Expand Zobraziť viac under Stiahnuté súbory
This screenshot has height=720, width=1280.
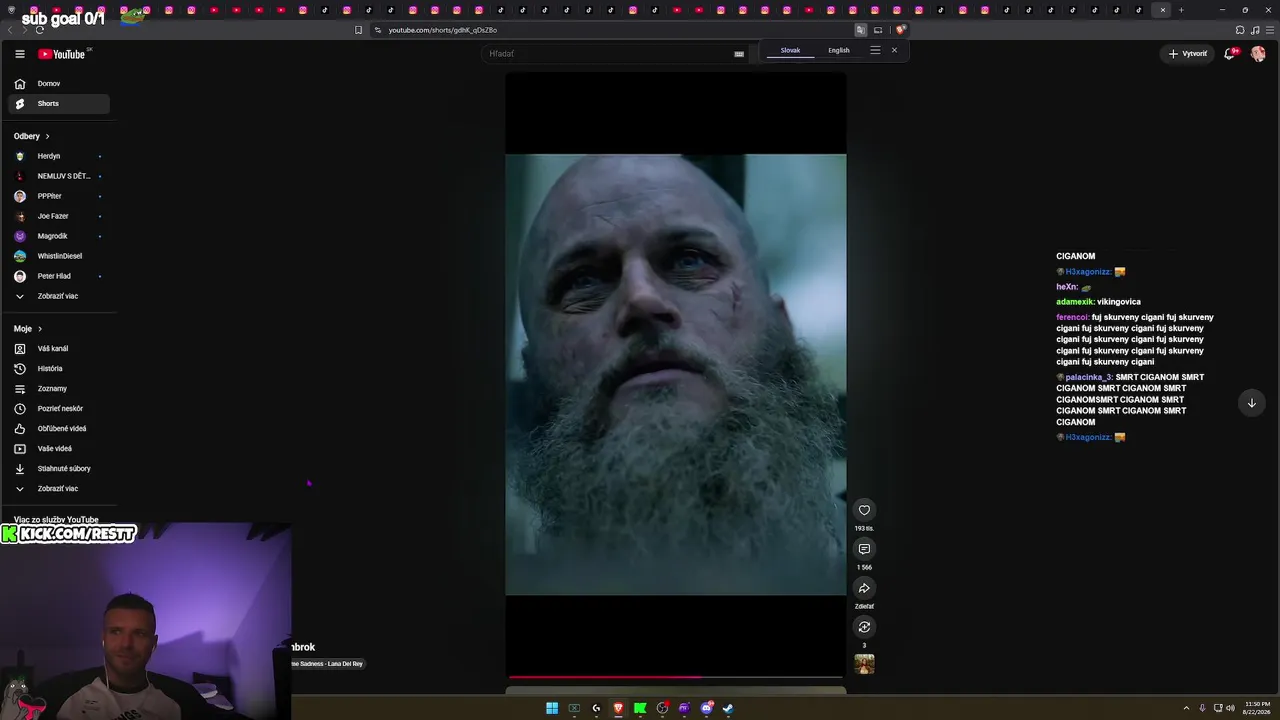[x=60, y=489]
